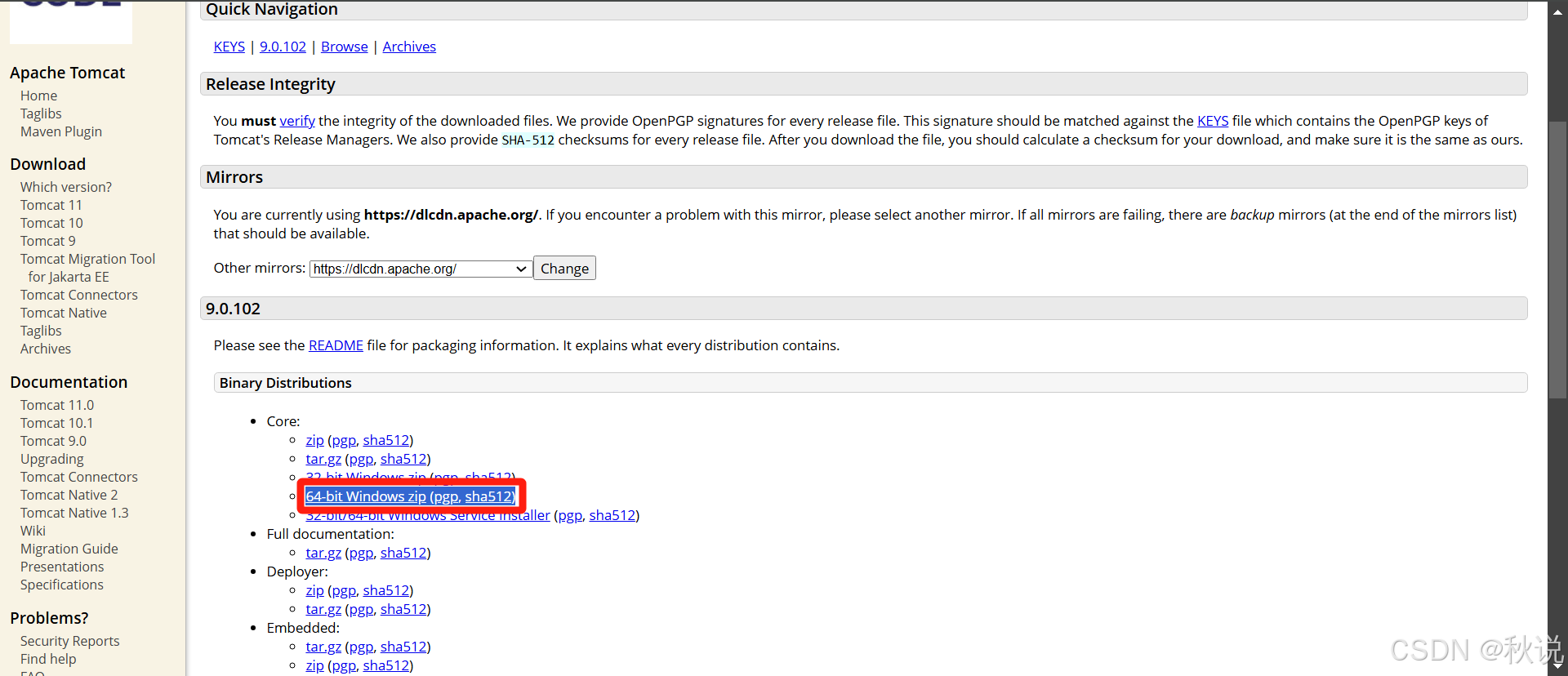Open sha512 checksum for Core zip
This screenshot has width=1568, height=676.
[386, 440]
